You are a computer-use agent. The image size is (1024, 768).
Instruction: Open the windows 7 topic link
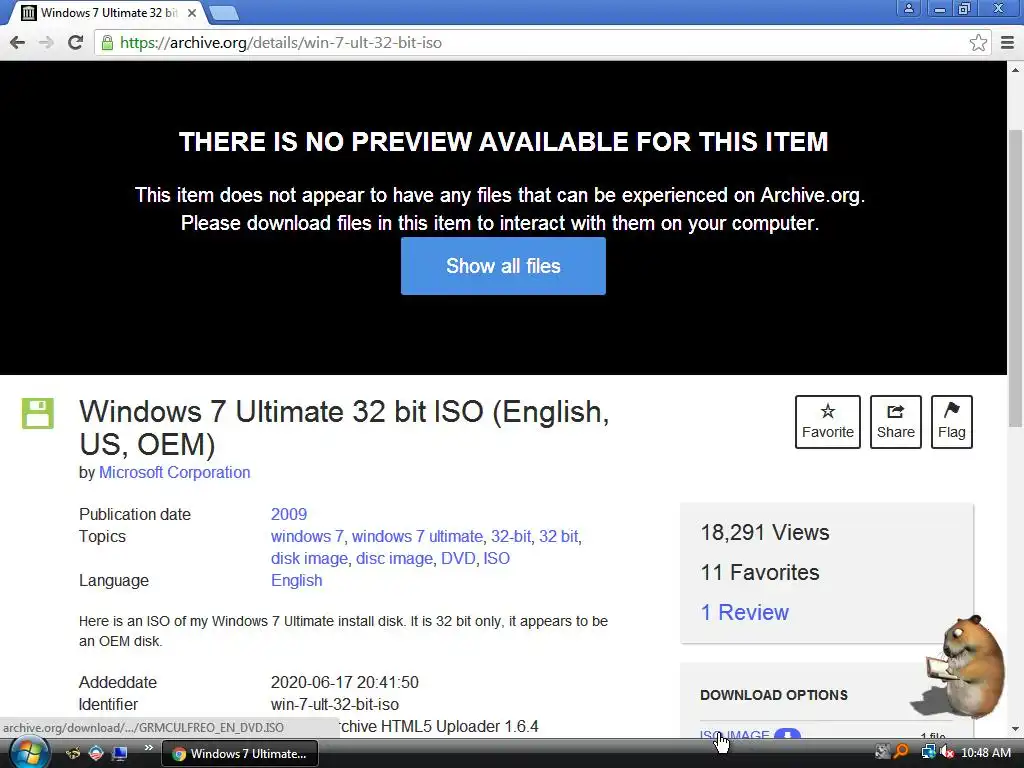[x=307, y=536]
